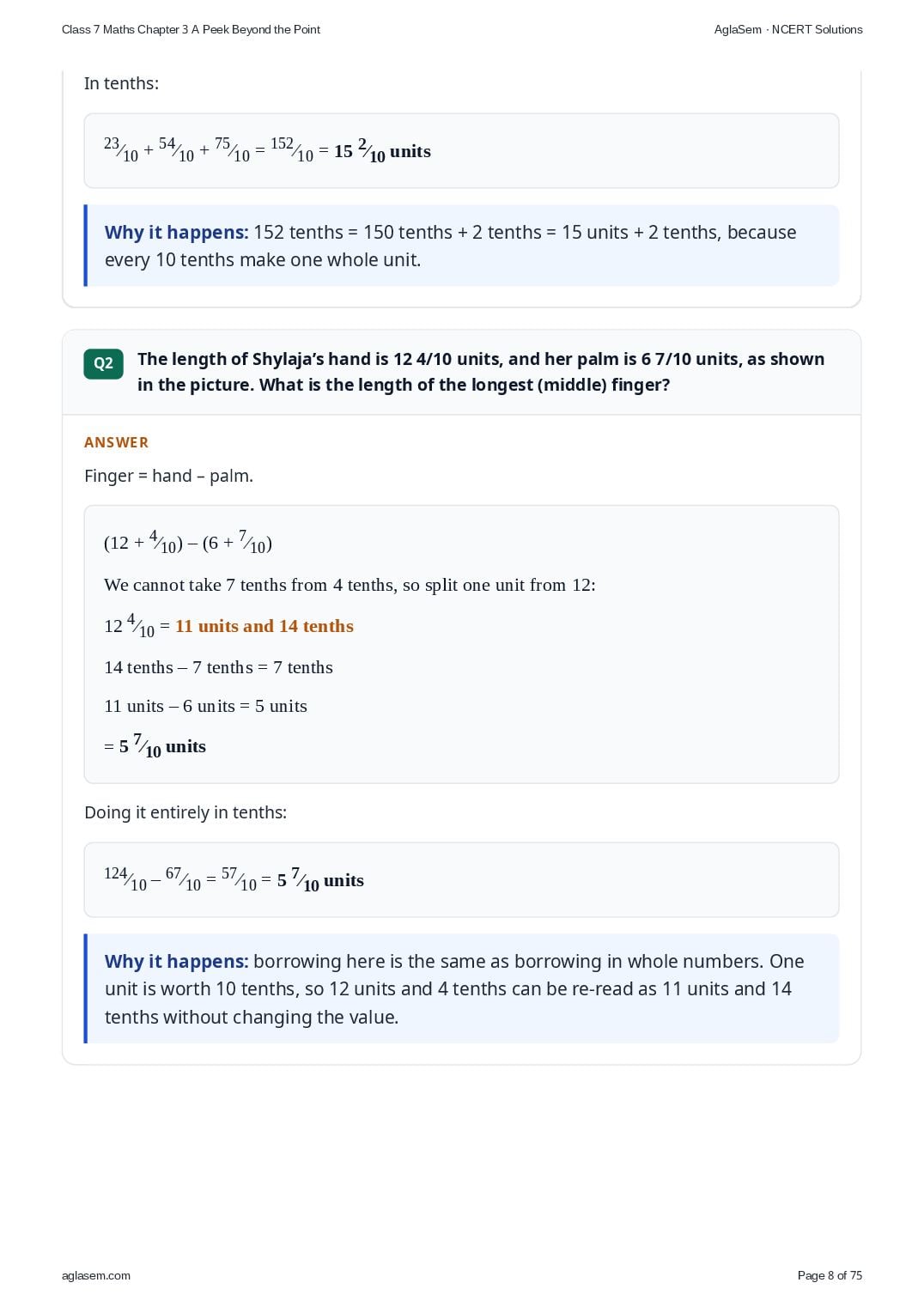This screenshot has height=1307, width=924.
Task: Open the aglasem.com footer link
Action: (x=96, y=1275)
